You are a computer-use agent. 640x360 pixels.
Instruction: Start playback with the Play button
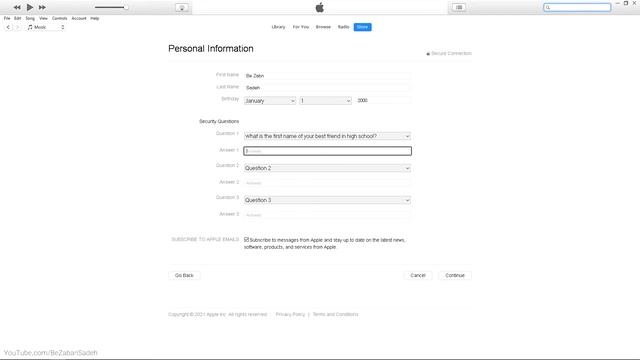click(x=30, y=7)
